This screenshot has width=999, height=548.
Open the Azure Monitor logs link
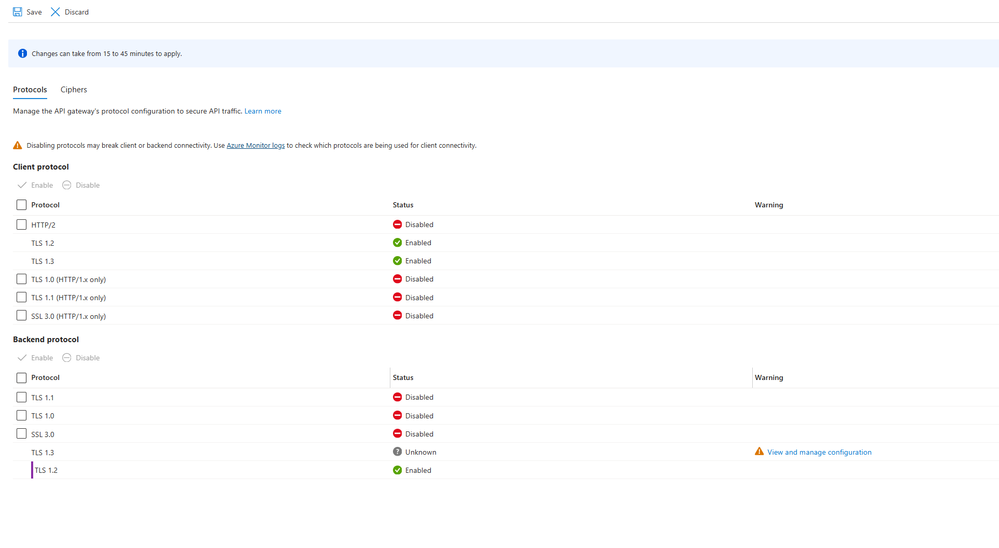255,145
